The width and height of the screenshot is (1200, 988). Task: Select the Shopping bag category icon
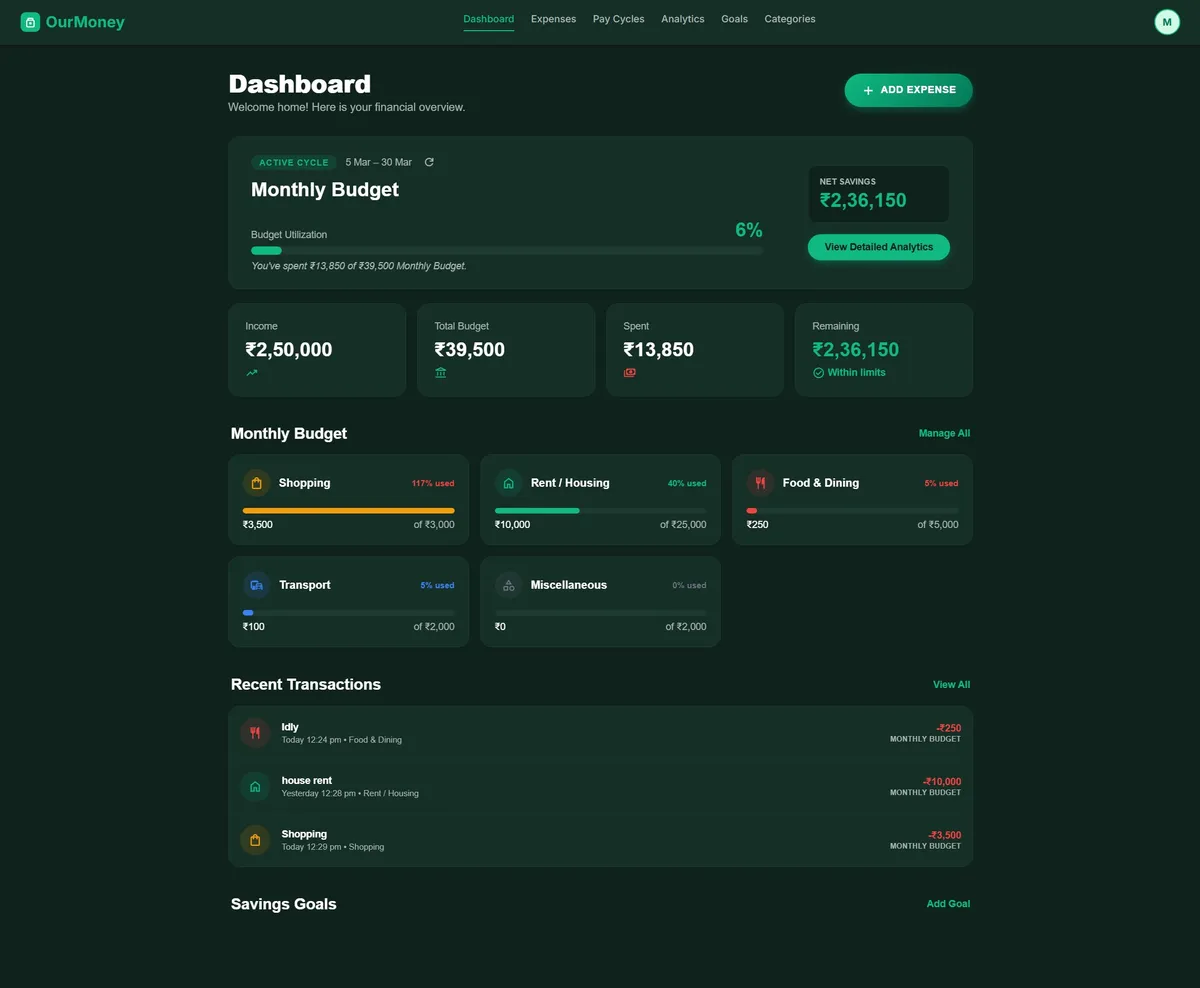256,483
